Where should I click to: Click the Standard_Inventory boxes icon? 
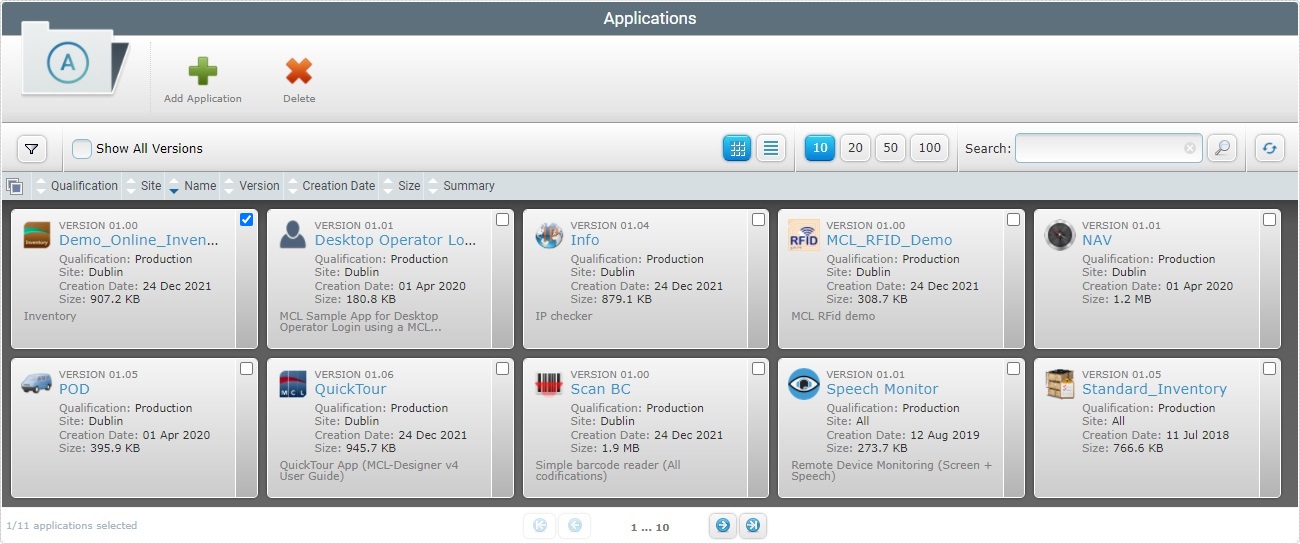coord(1060,384)
